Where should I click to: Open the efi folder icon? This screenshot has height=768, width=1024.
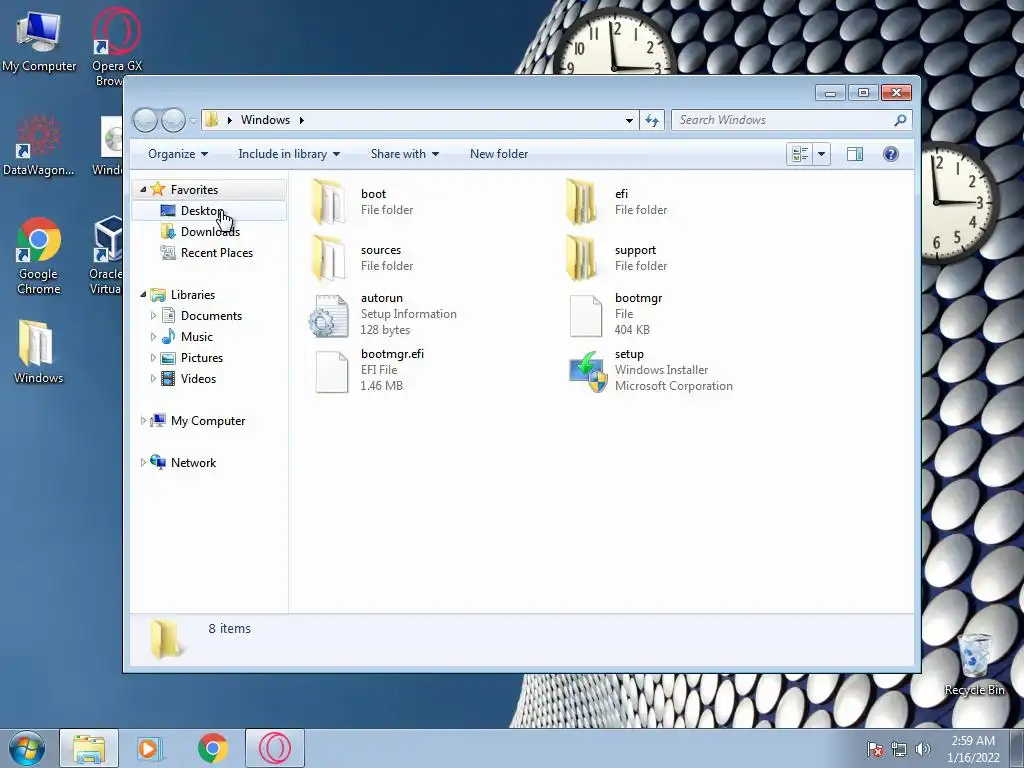tap(581, 202)
